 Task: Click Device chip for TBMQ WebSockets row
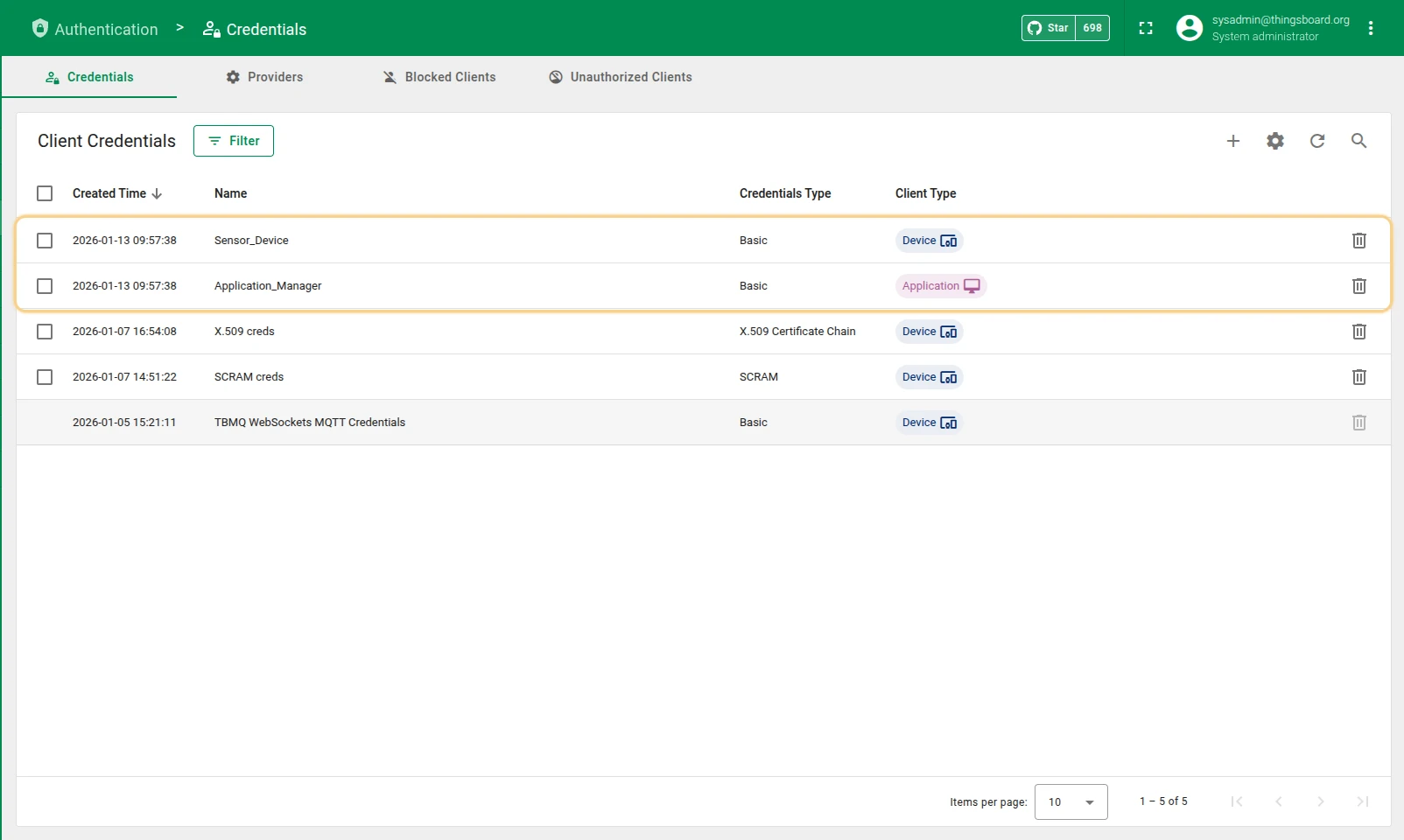point(930,423)
